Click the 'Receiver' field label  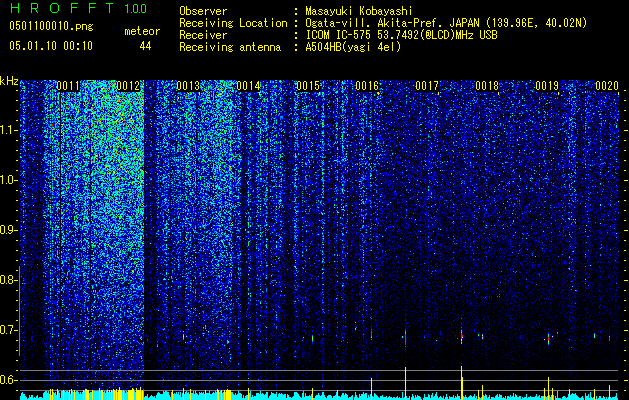[x=203, y=35]
